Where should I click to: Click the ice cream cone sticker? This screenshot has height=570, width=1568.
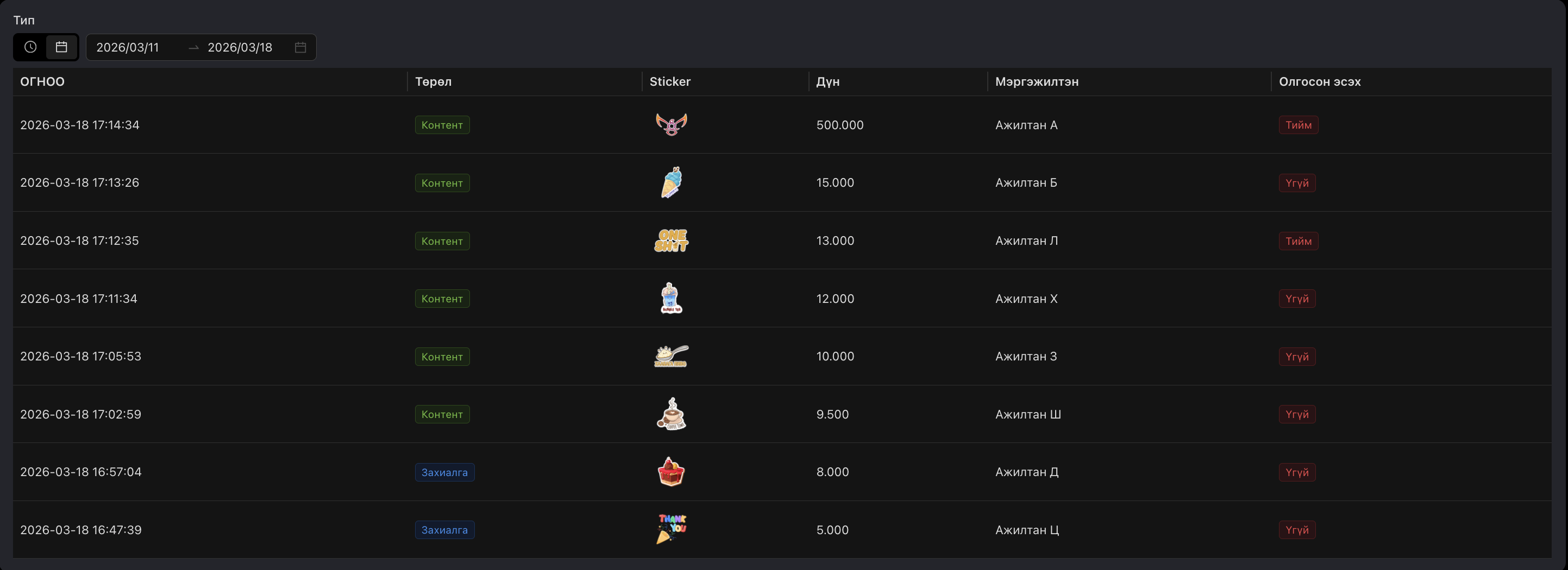coord(671,182)
